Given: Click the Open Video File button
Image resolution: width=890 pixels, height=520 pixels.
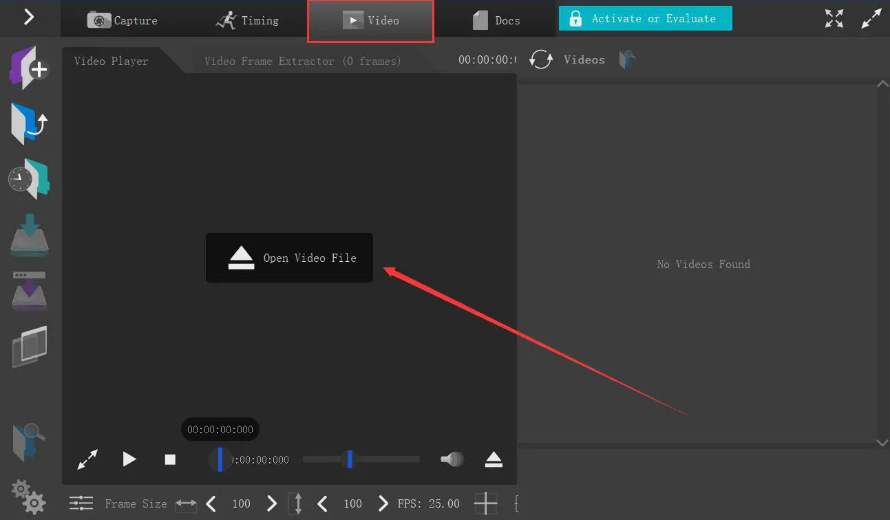Looking at the screenshot, I should pos(289,258).
